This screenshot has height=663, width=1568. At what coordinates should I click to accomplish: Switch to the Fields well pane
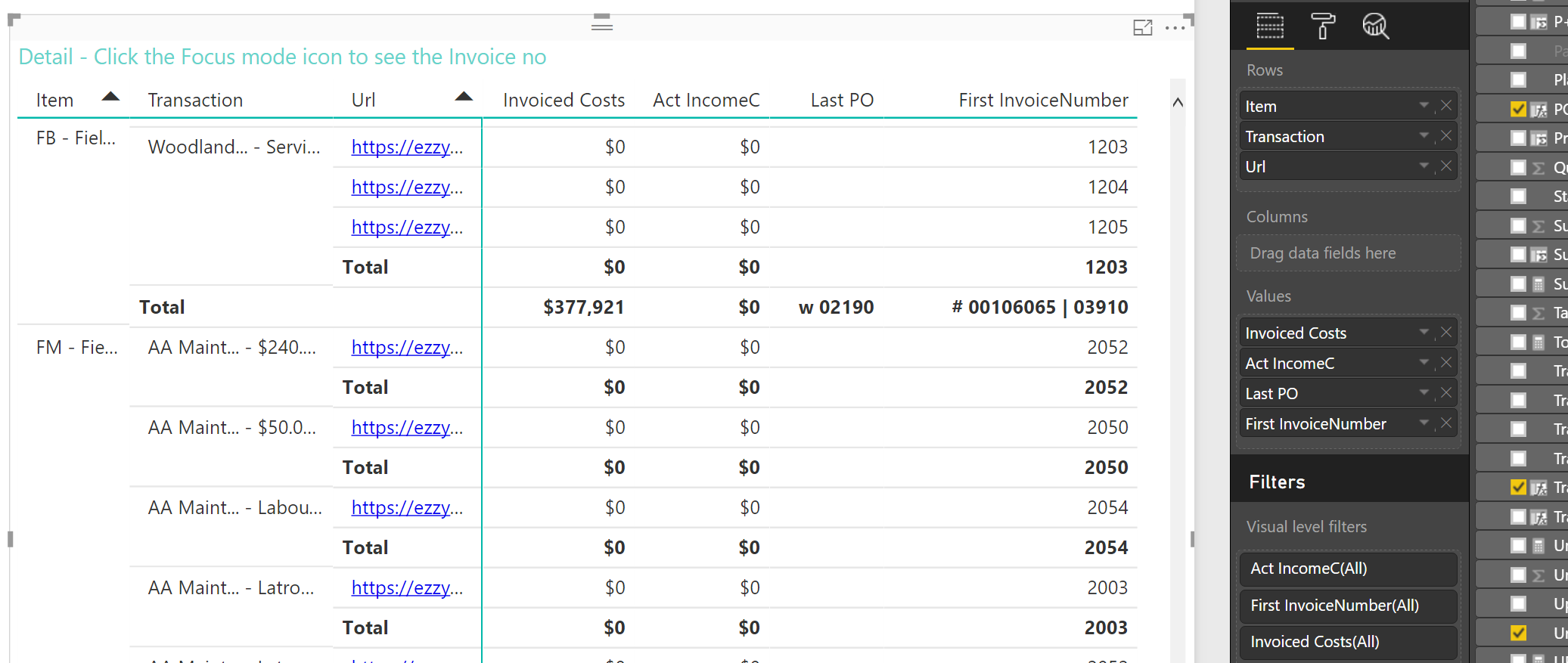(x=1270, y=26)
